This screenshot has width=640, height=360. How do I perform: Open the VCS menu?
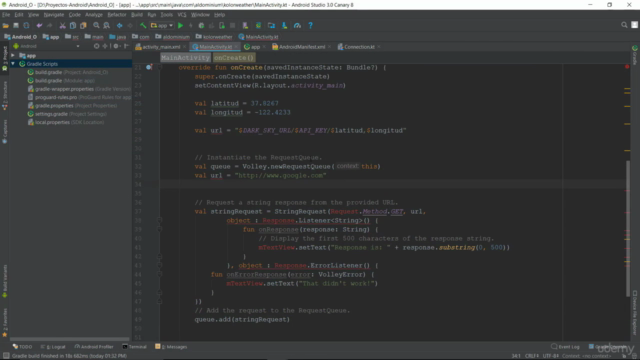182,15
